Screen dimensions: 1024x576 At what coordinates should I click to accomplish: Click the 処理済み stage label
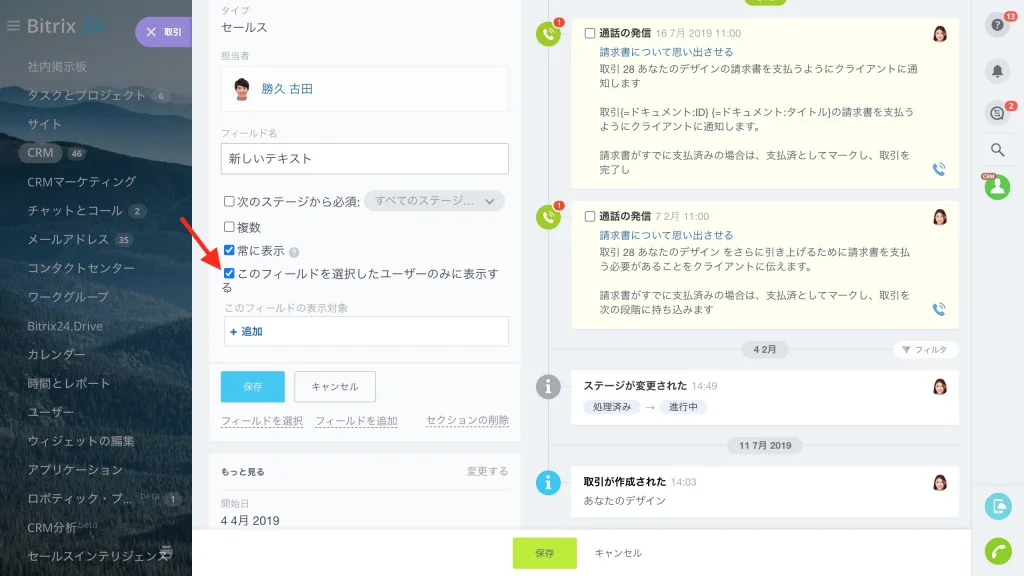612,407
